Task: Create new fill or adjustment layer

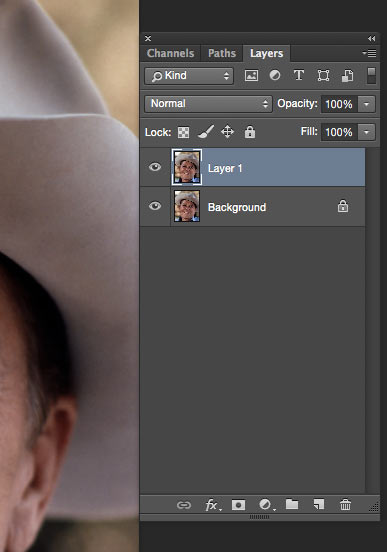Action: click(266, 505)
